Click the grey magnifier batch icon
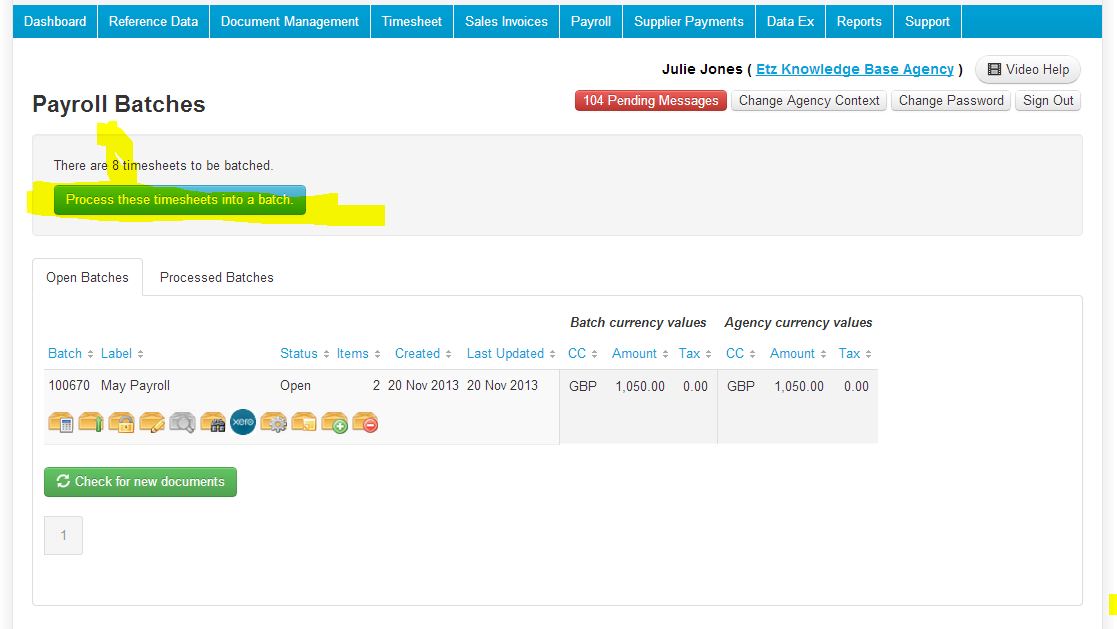1117x629 pixels. (x=182, y=422)
